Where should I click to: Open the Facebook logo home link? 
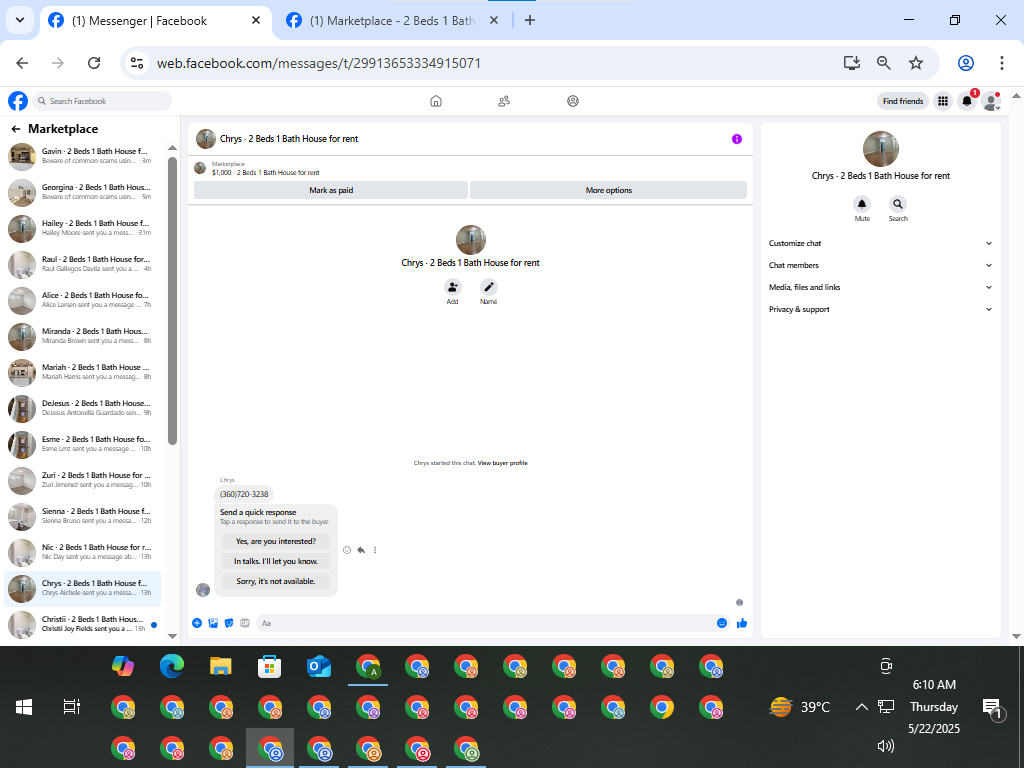pyautogui.click(x=18, y=101)
